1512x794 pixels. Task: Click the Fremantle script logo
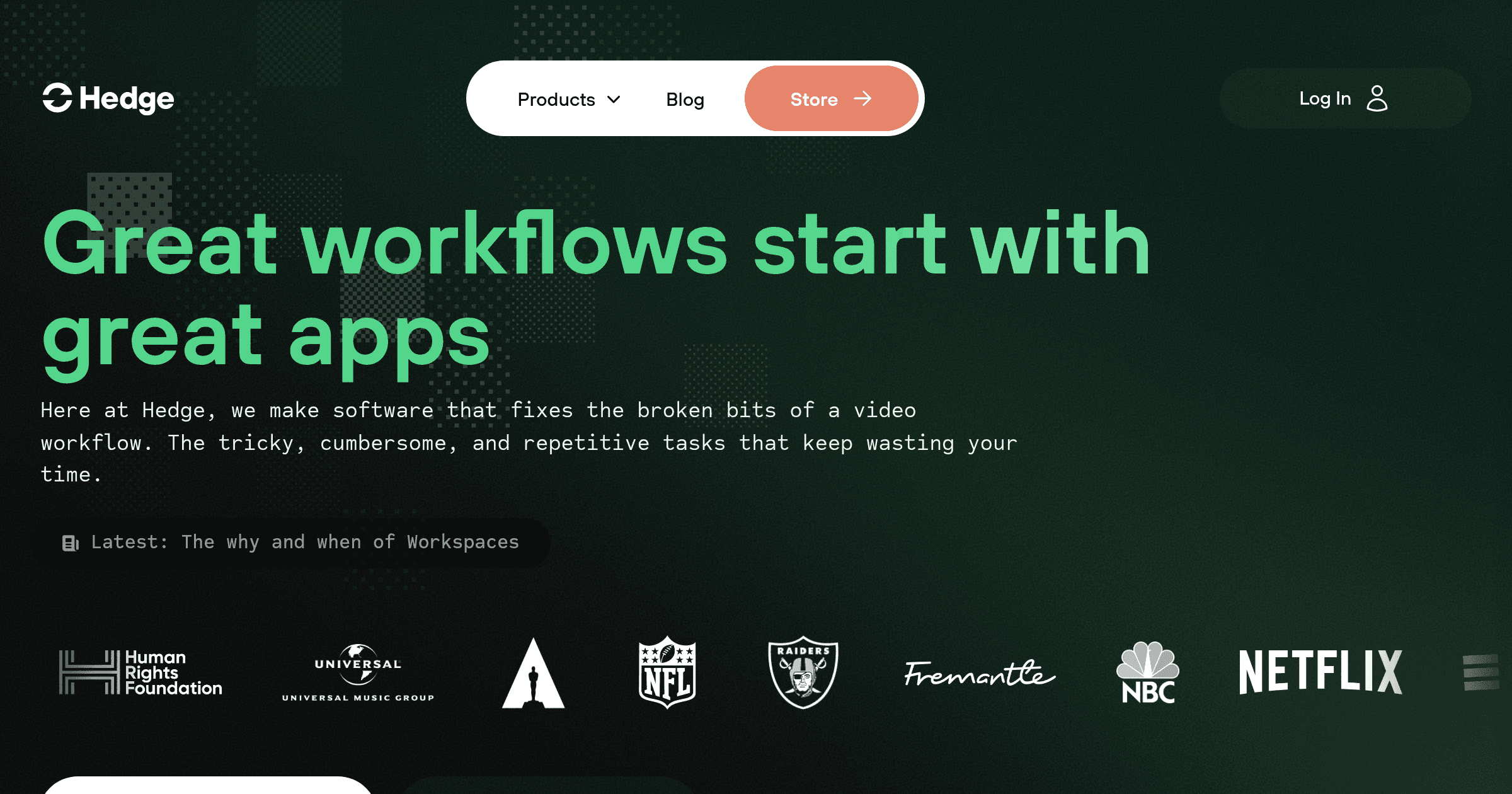coord(980,673)
